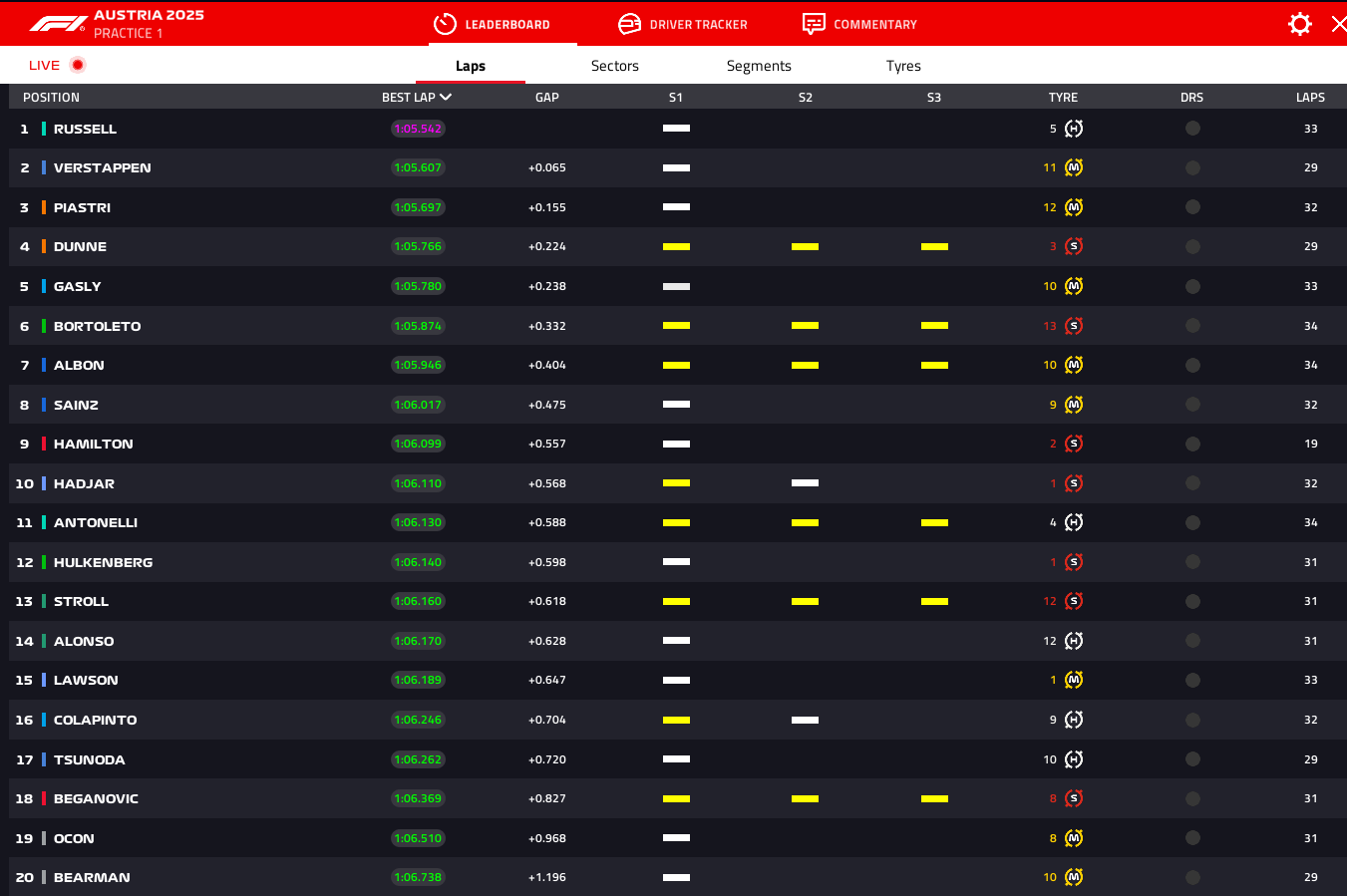1347x896 pixels.
Task: Click the TYRE column header
Action: click(1063, 97)
